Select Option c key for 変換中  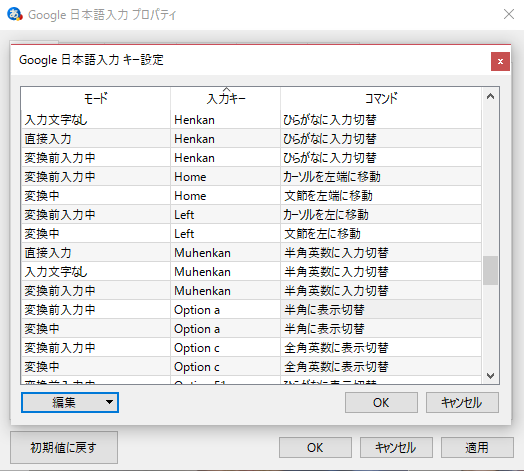coord(226,367)
